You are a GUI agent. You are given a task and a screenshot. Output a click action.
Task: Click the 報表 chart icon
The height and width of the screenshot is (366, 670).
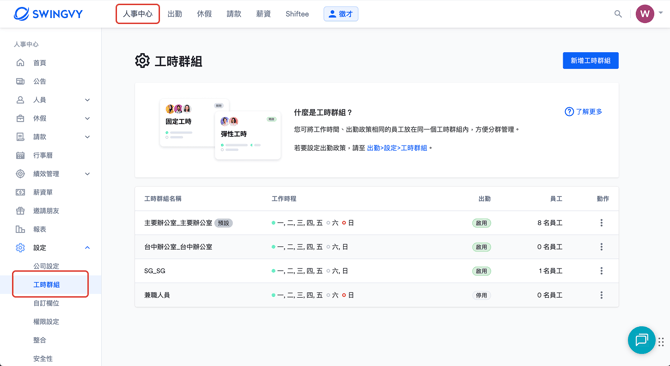[20, 229]
